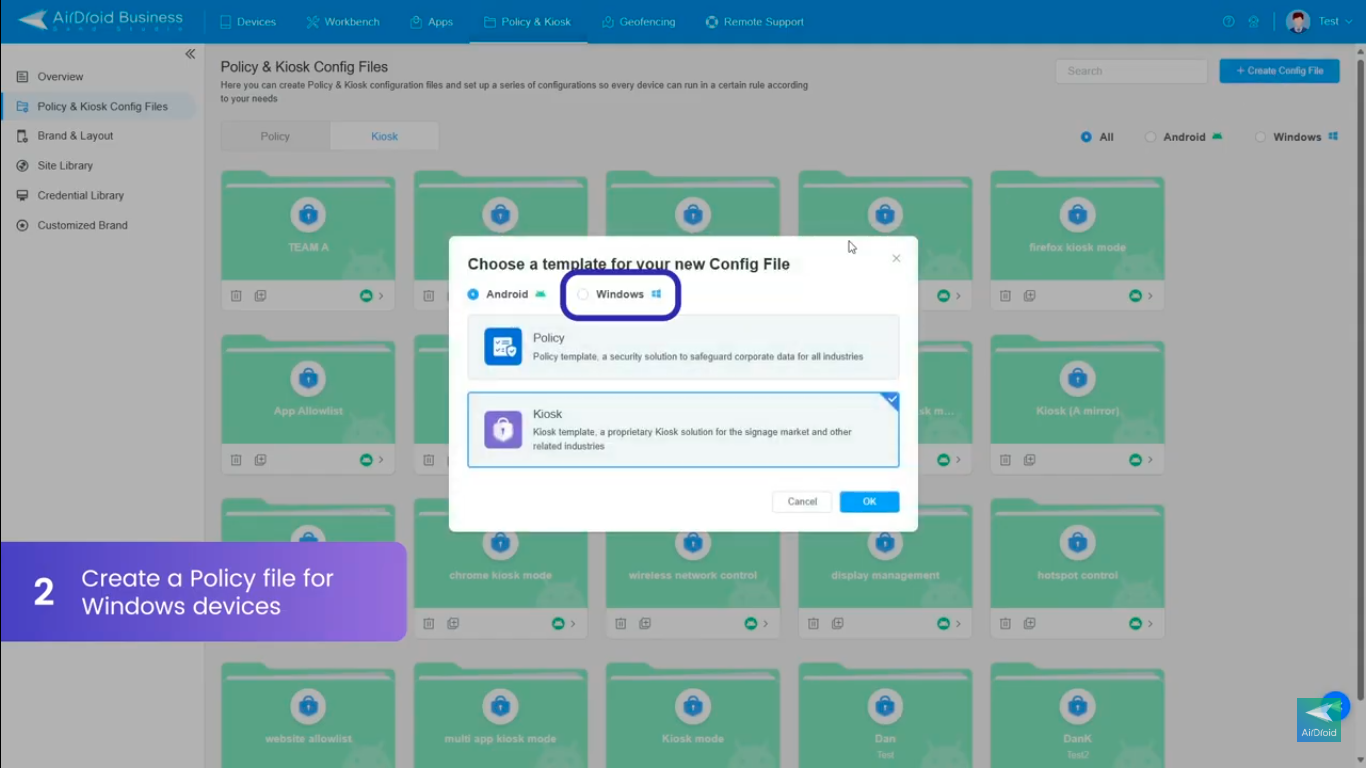The width and height of the screenshot is (1366, 768).
Task: Expand hotspot control card chevron
Action: [x=1150, y=624]
